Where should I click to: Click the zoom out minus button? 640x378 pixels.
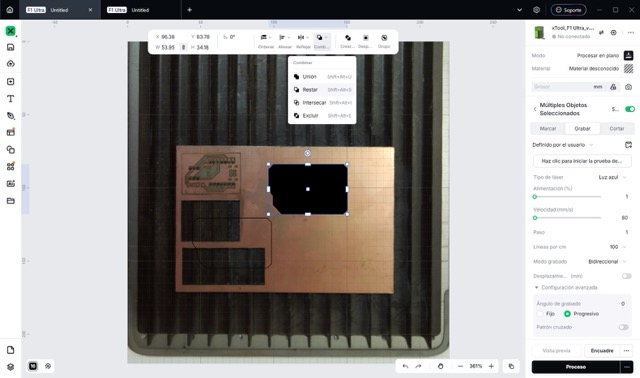tap(460, 366)
